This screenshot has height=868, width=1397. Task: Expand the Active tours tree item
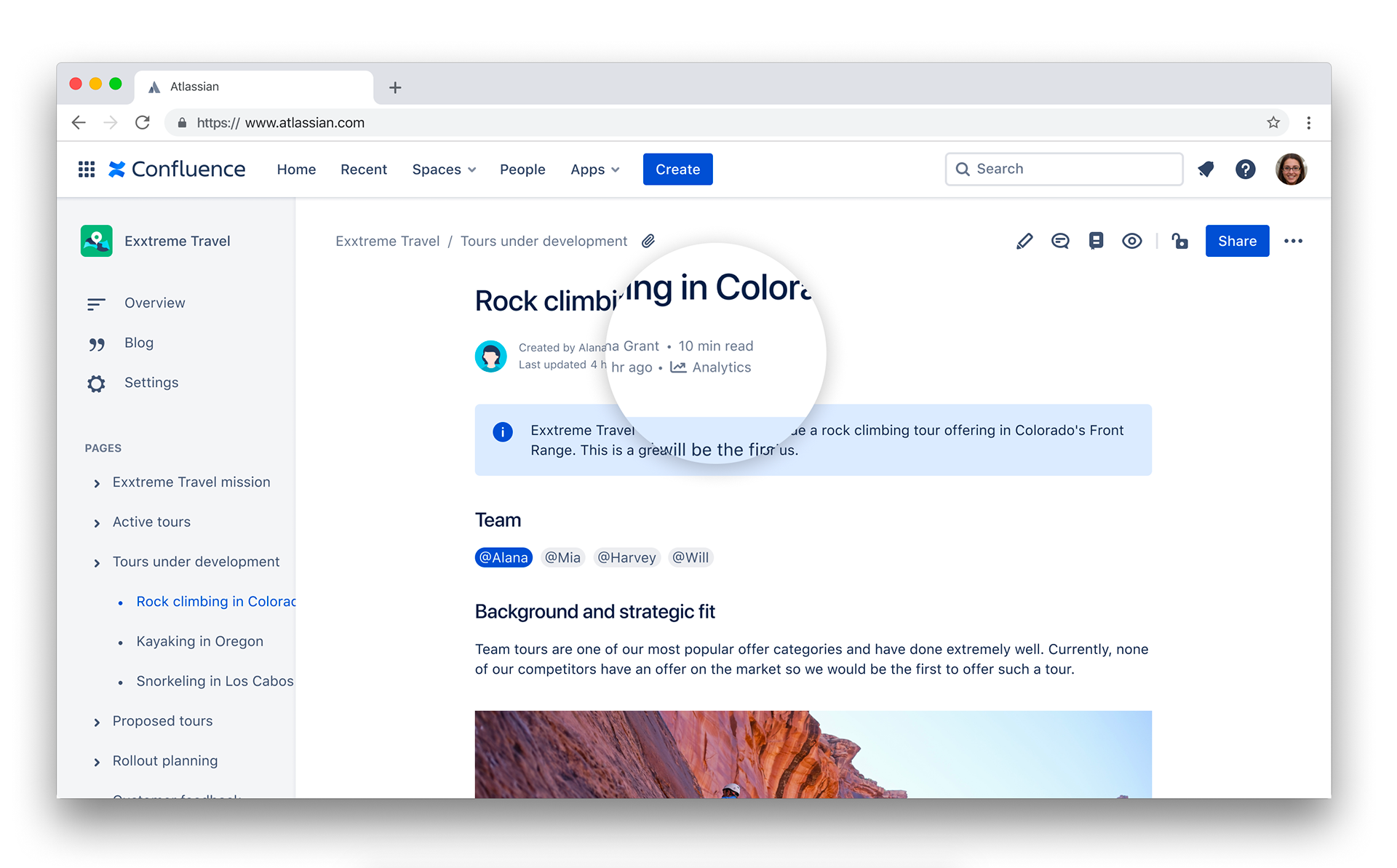tap(97, 522)
